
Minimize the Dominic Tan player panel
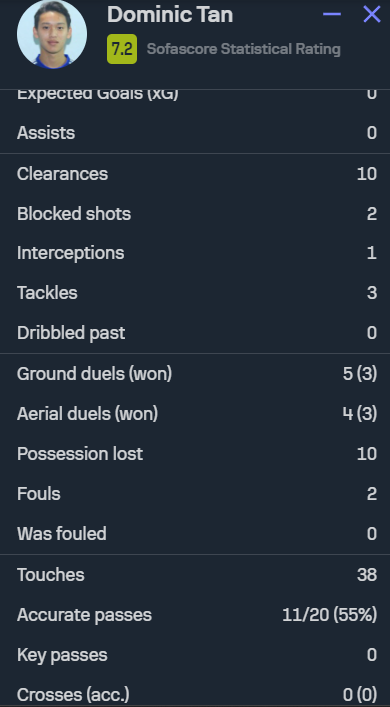coord(332,14)
